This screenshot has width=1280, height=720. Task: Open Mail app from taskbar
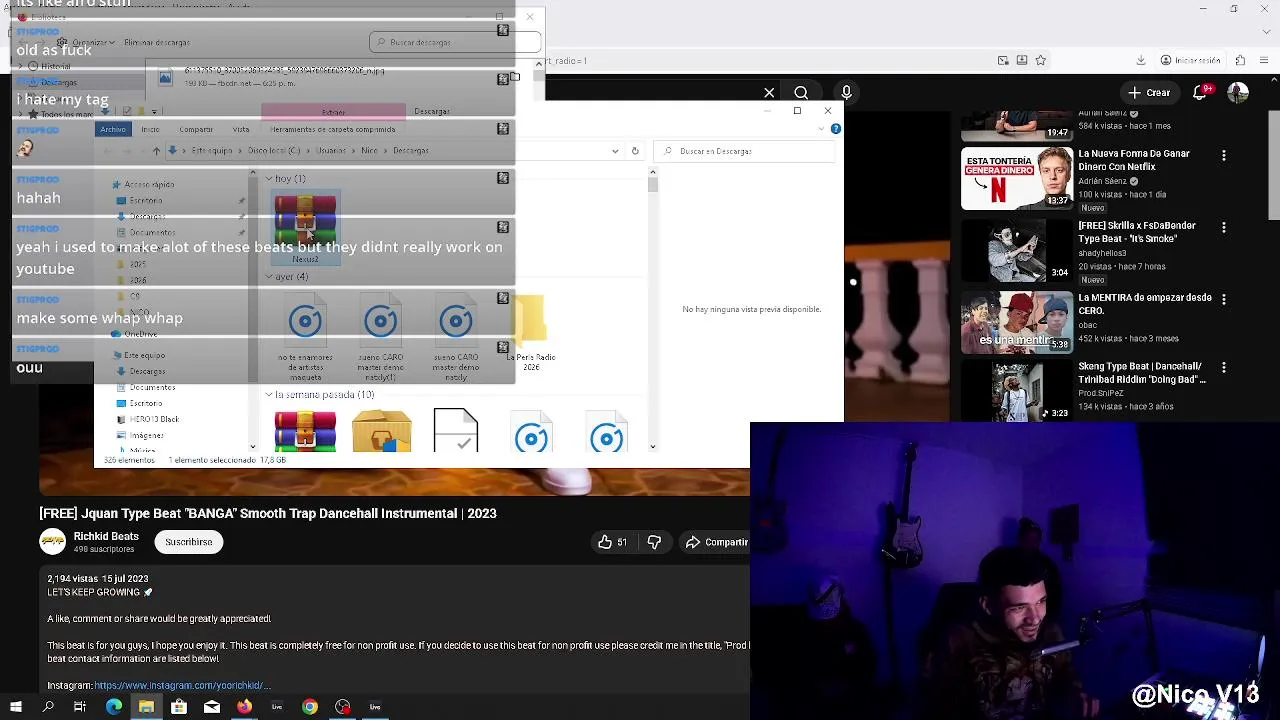tap(212, 707)
